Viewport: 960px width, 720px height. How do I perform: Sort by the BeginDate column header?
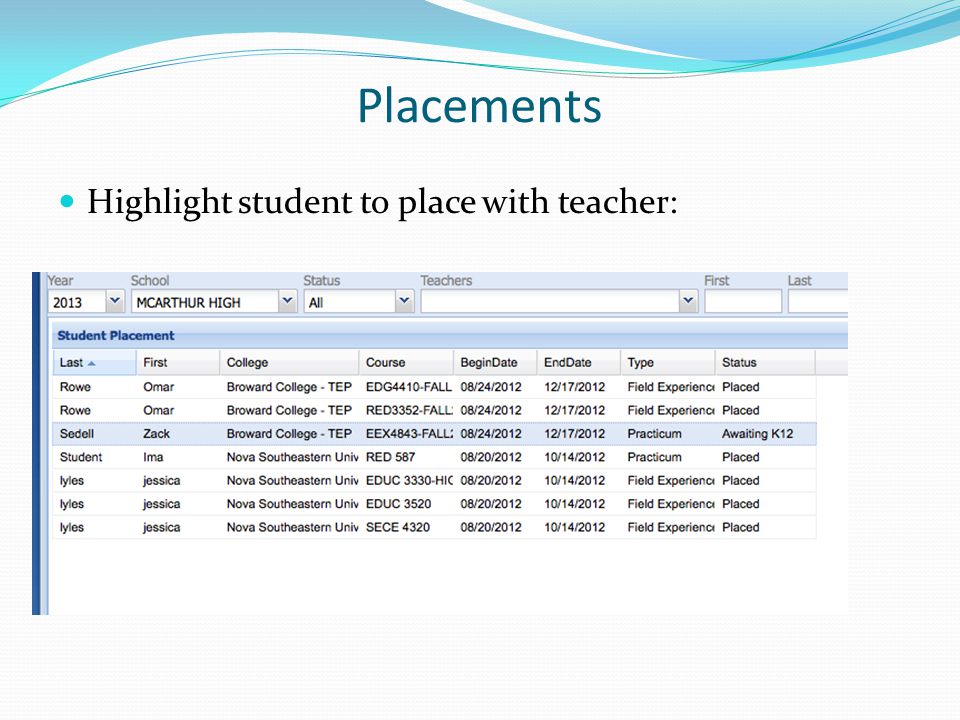click(x=495, y=362)
